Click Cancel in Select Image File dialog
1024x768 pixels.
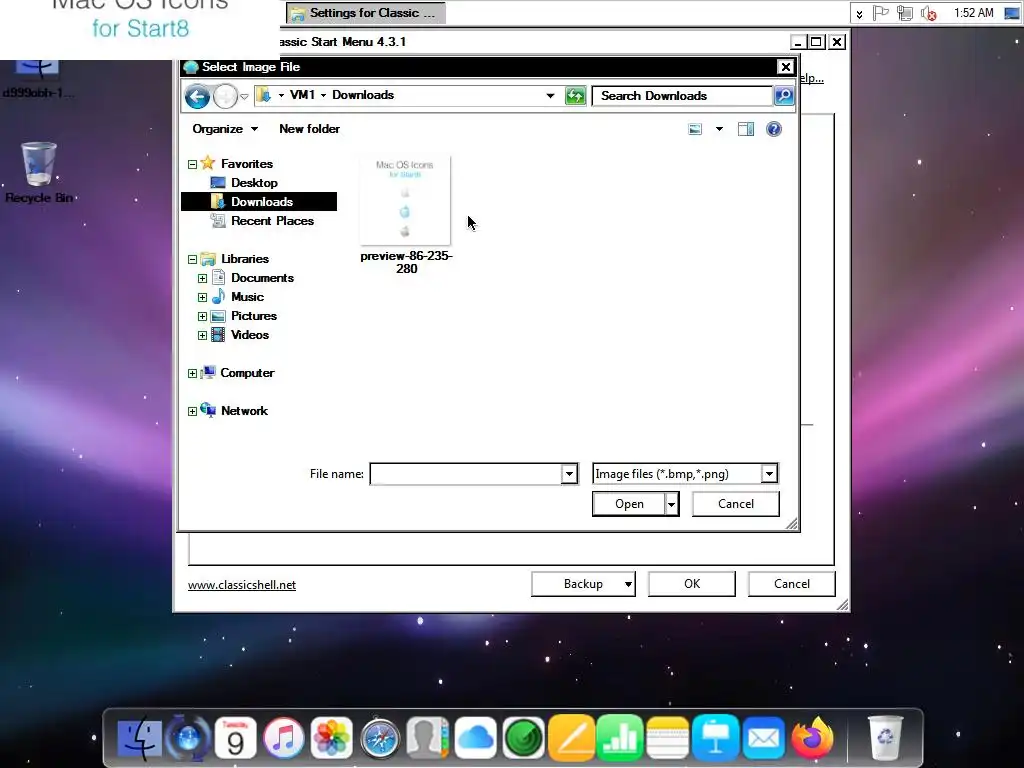pos(735,504)
